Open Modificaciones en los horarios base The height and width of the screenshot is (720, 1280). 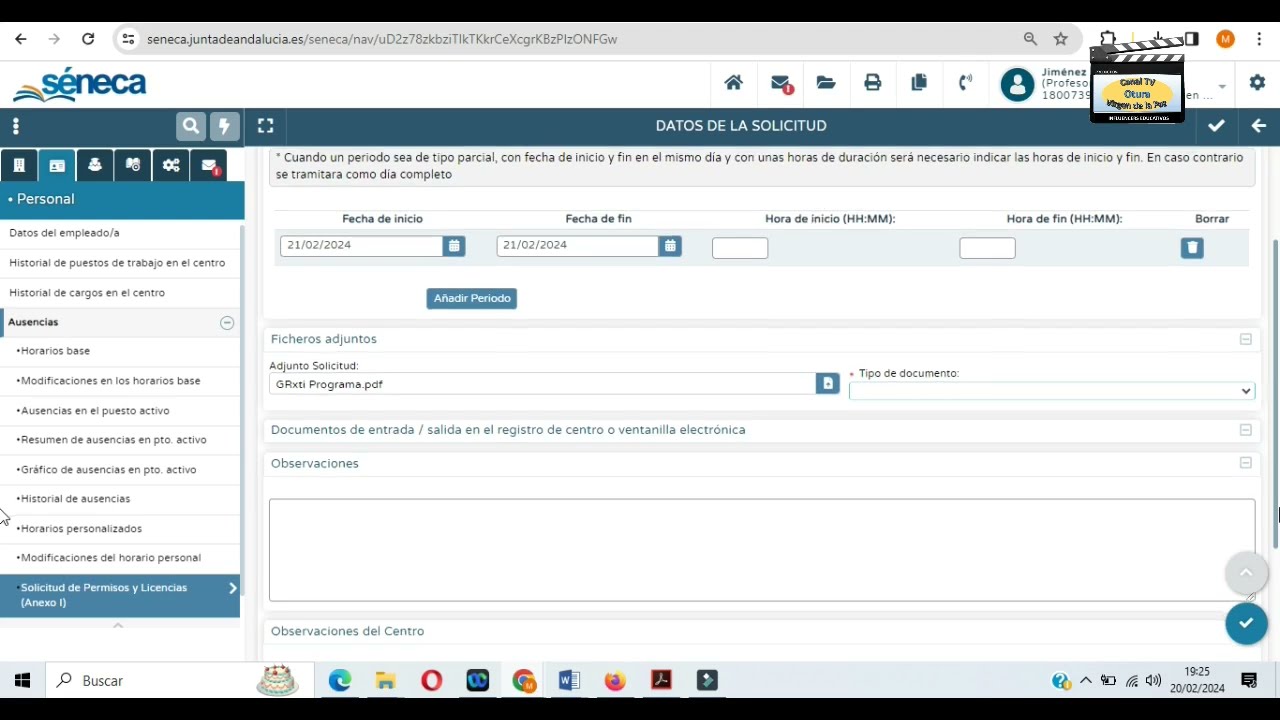point(110,381)
